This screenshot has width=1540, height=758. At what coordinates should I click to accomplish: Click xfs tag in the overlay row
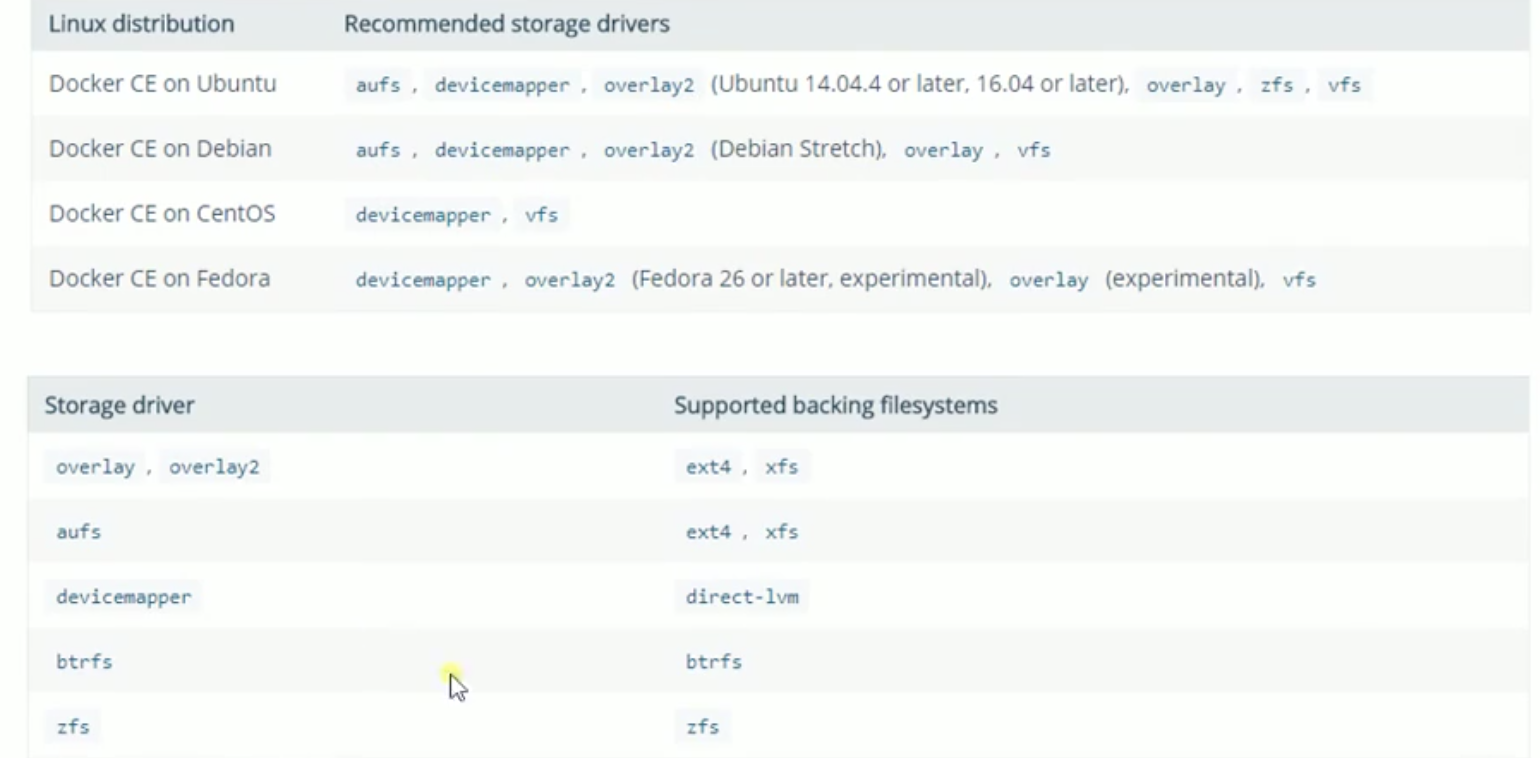click(x=782, y=467)
